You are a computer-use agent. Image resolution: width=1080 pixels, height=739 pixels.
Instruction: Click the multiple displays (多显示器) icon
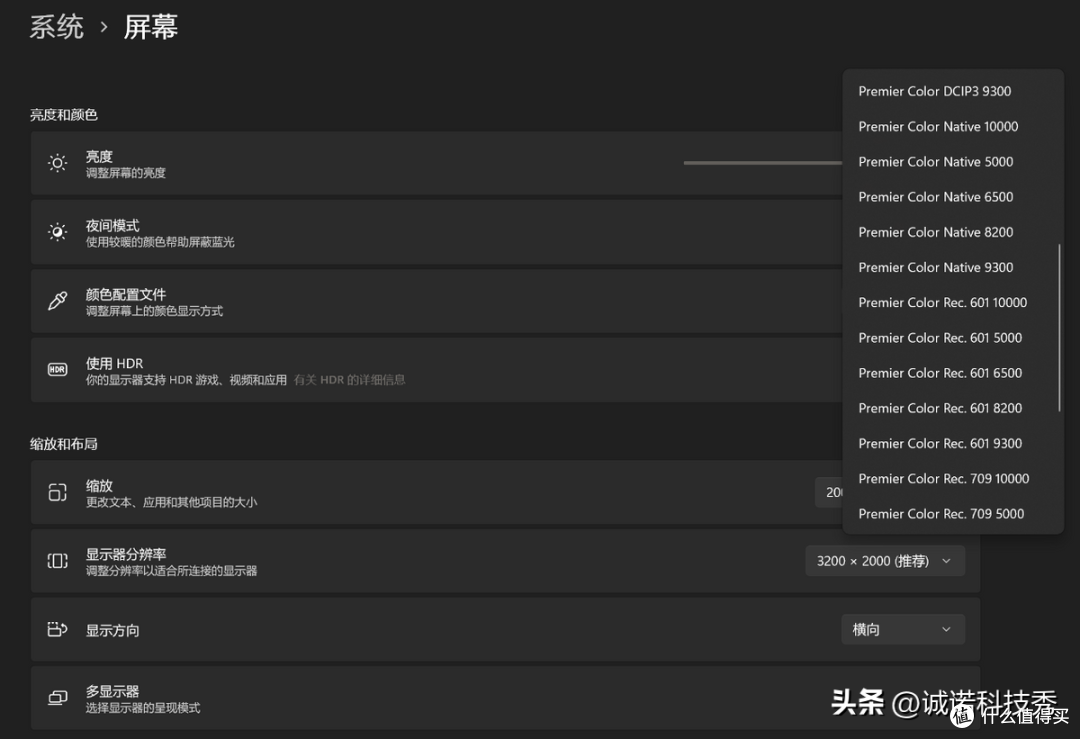click(x=57, y=697)
